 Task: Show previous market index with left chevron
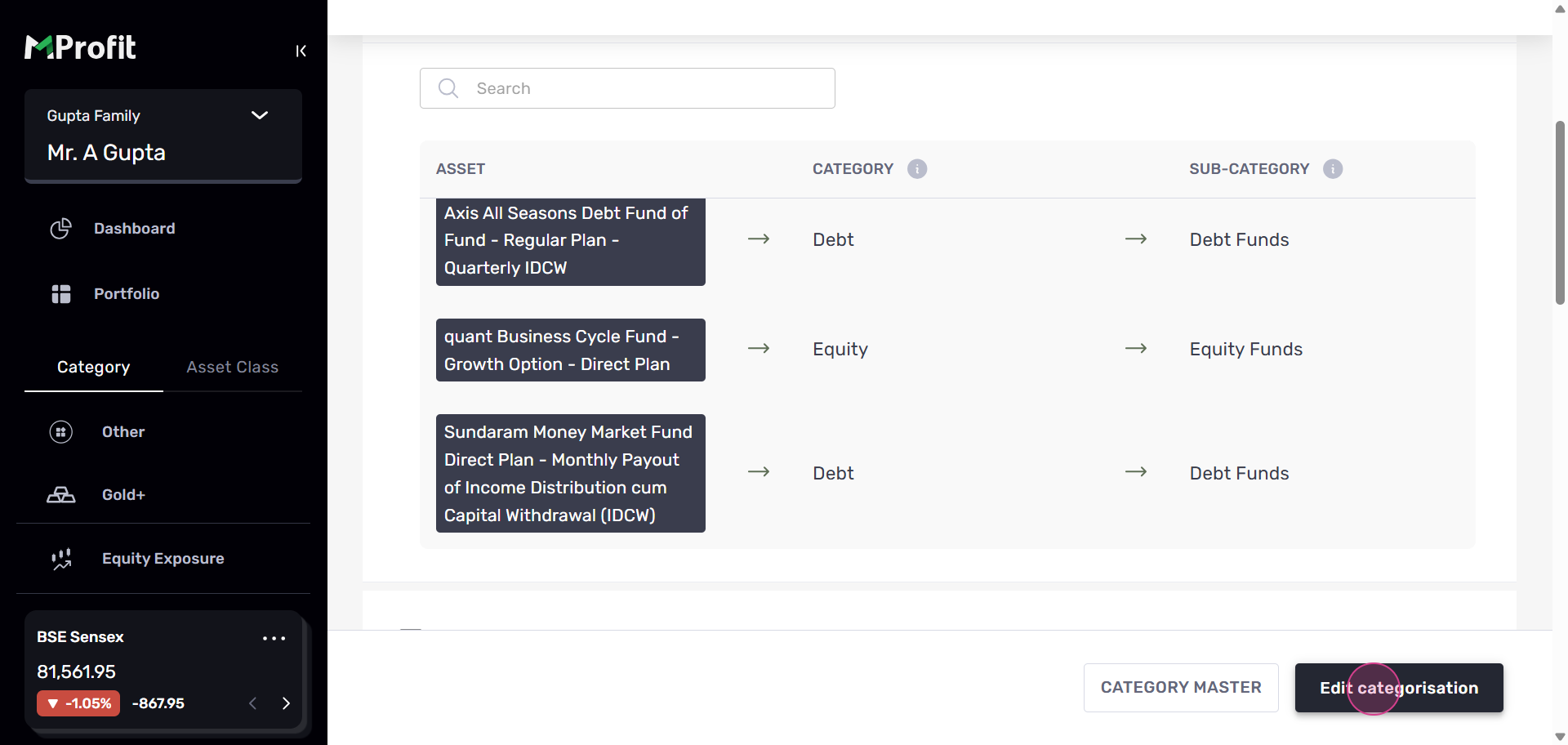click(253, 703)
